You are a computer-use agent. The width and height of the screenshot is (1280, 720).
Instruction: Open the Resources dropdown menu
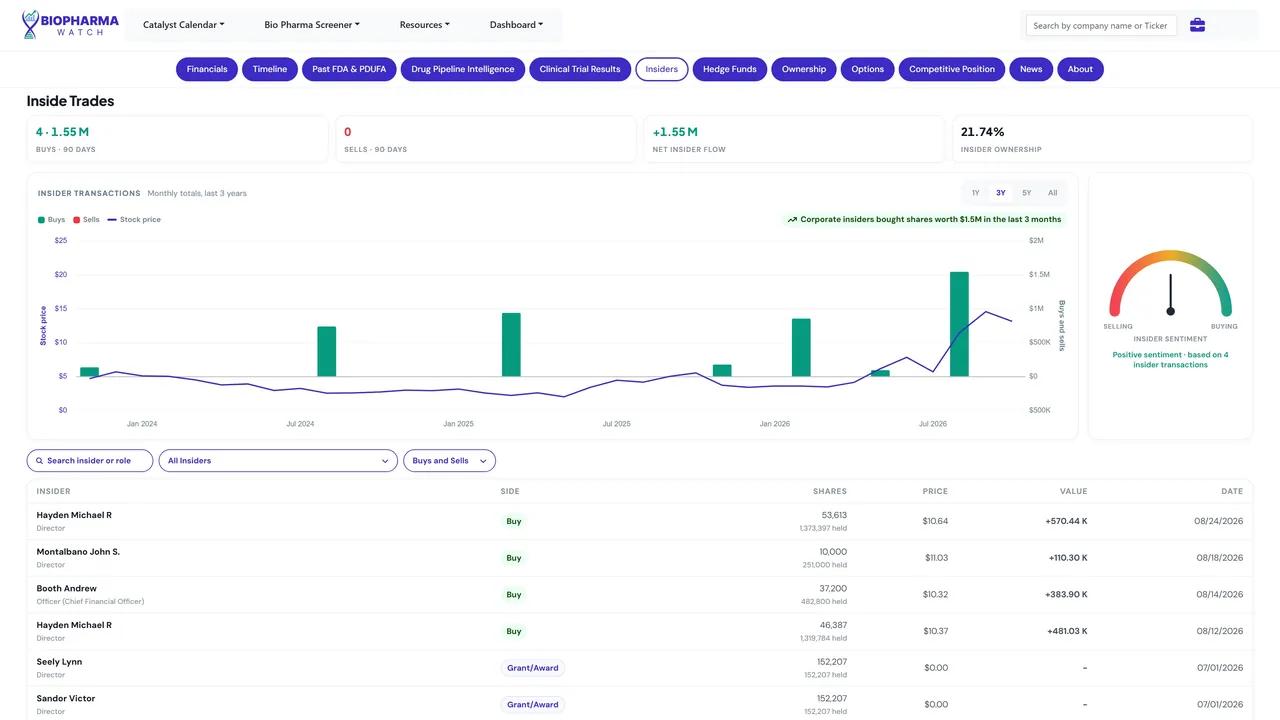tap(425, 25)
